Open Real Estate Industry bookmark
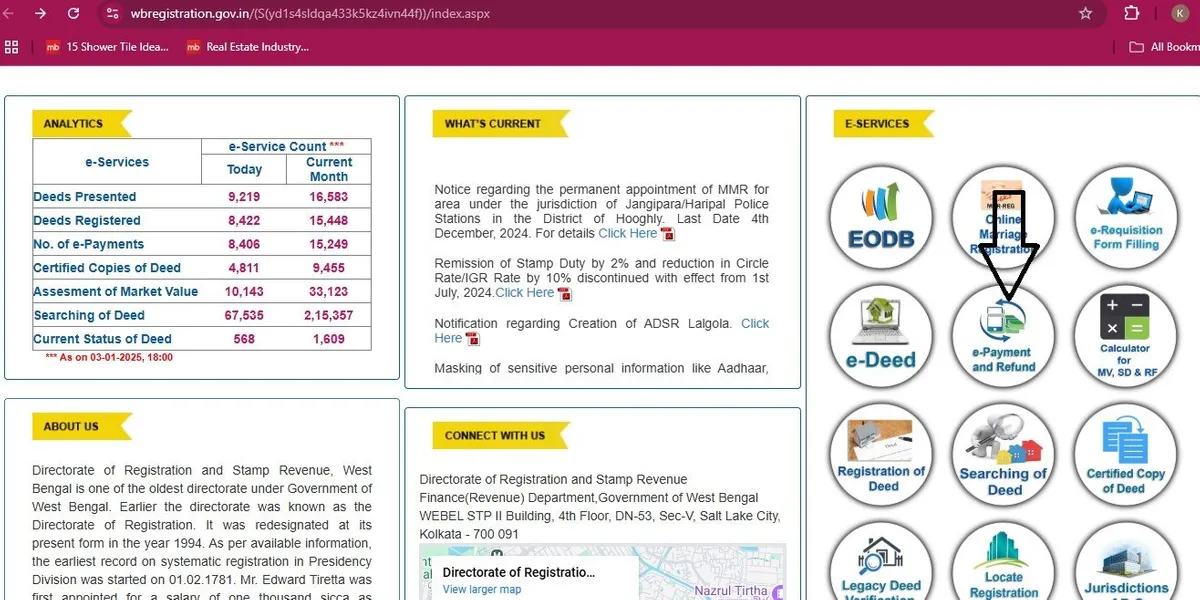The height and width of the screenshot is (600, 1200). tap(248, 47)
